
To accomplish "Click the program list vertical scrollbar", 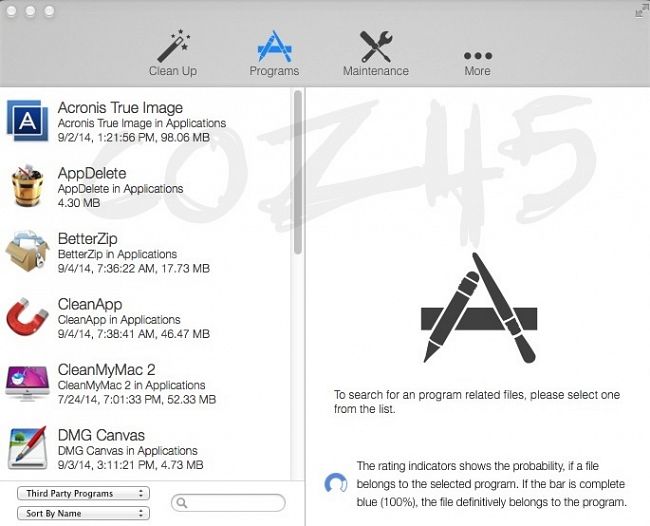I will tap(298, 172).
